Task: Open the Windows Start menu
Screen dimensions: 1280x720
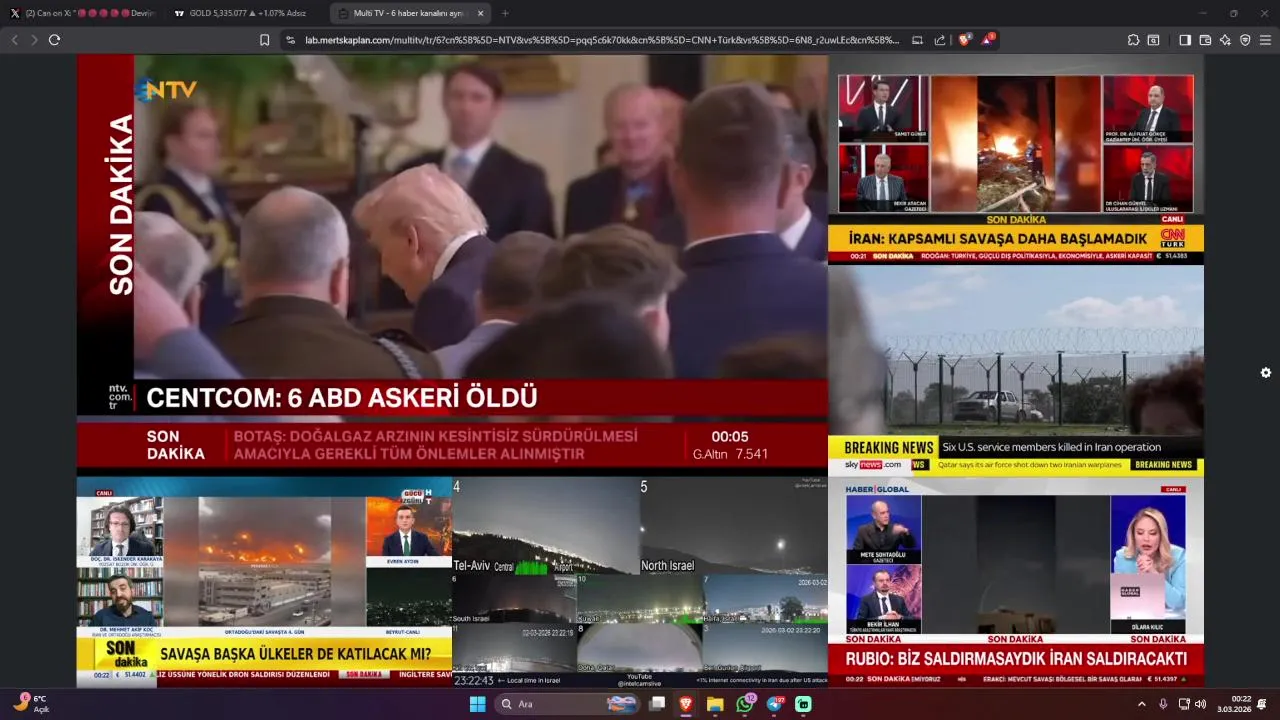Action: [477, 704]
